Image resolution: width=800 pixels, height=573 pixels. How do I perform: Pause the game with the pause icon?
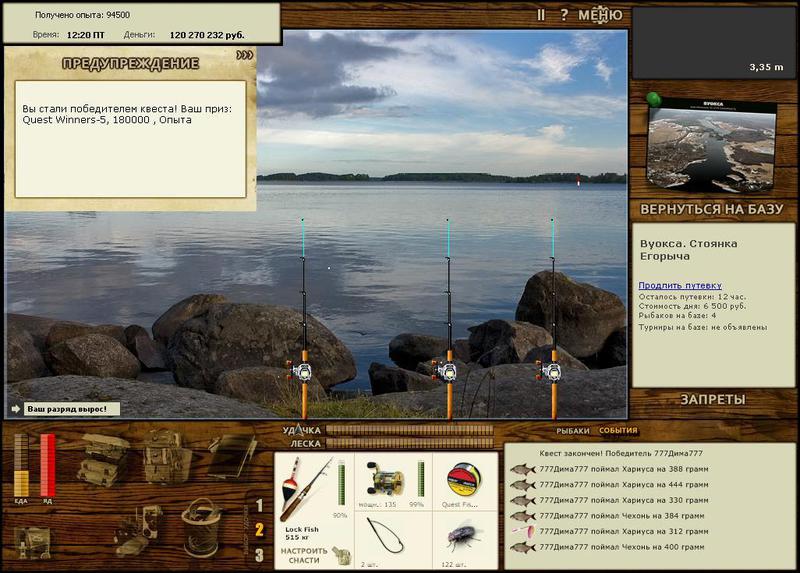pyautogui.click(x=541, y=15)
